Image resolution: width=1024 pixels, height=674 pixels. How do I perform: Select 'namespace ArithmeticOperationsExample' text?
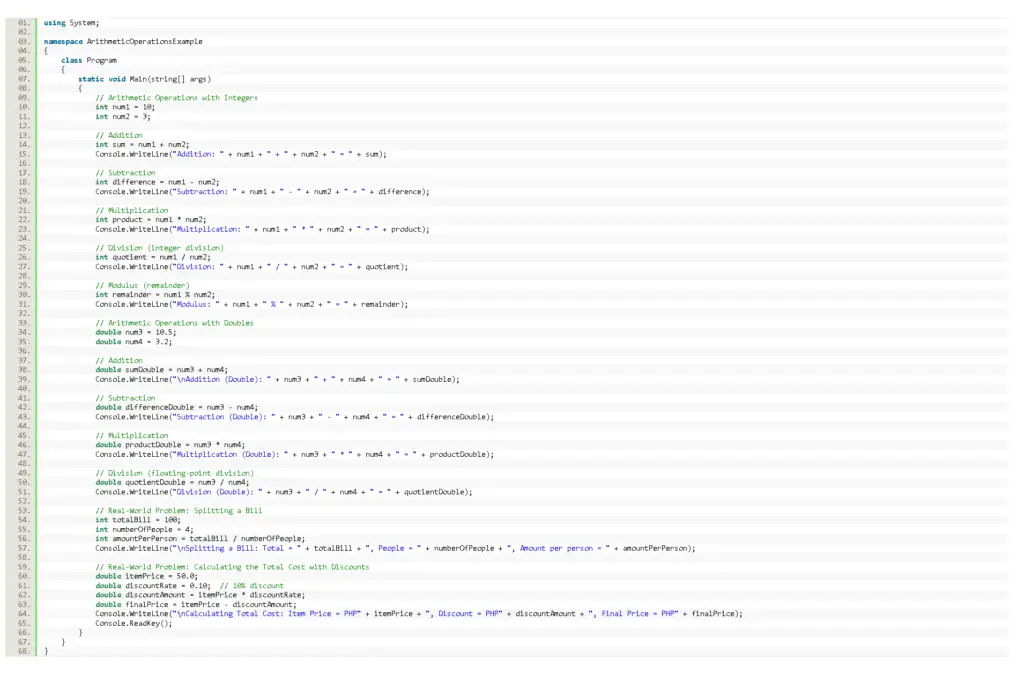(123, 42)
